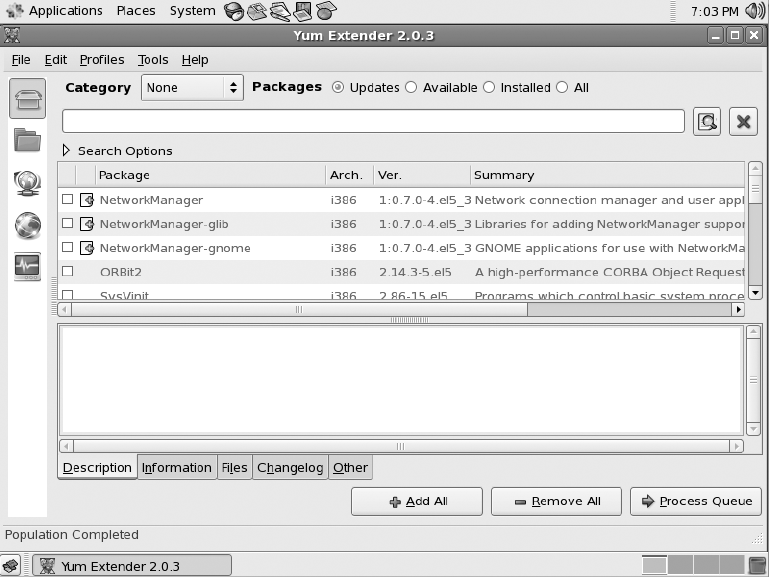Image resolution: width=769 pixels, height=577 pixels.
Task: Open the Places menu in top panel
Action: (x=136, y=11)
